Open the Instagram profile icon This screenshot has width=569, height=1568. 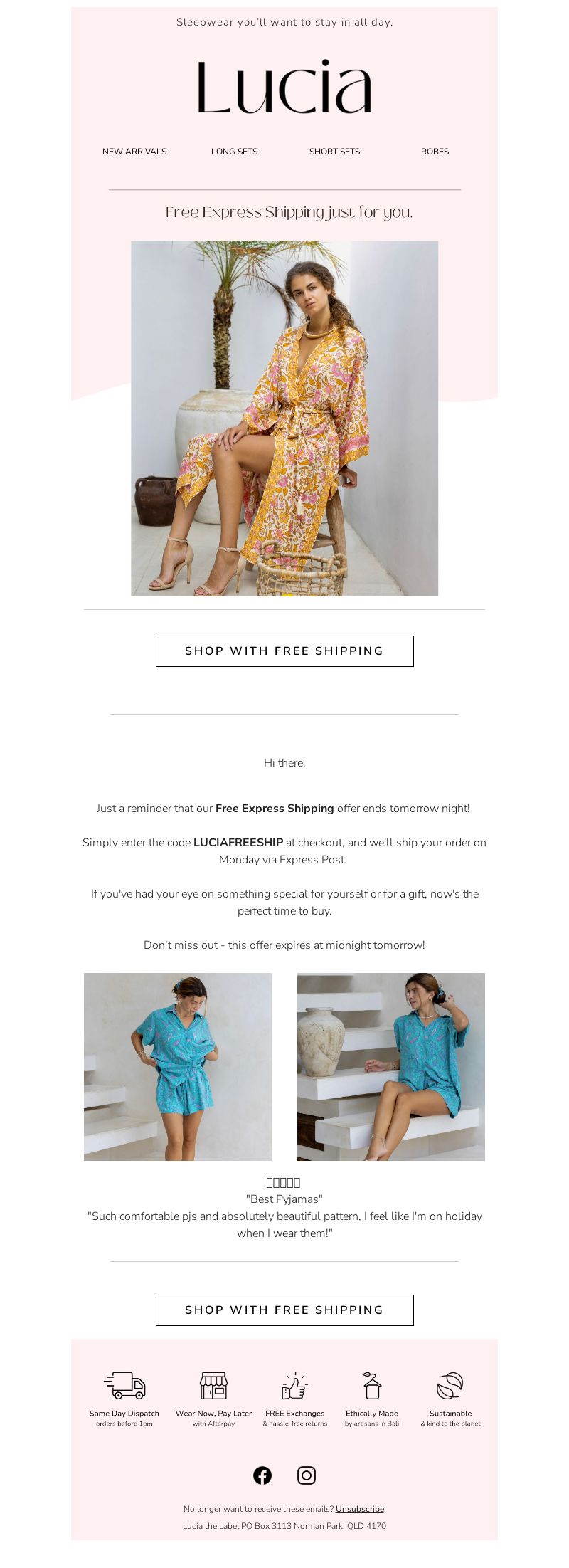(x=307, y=1475)
